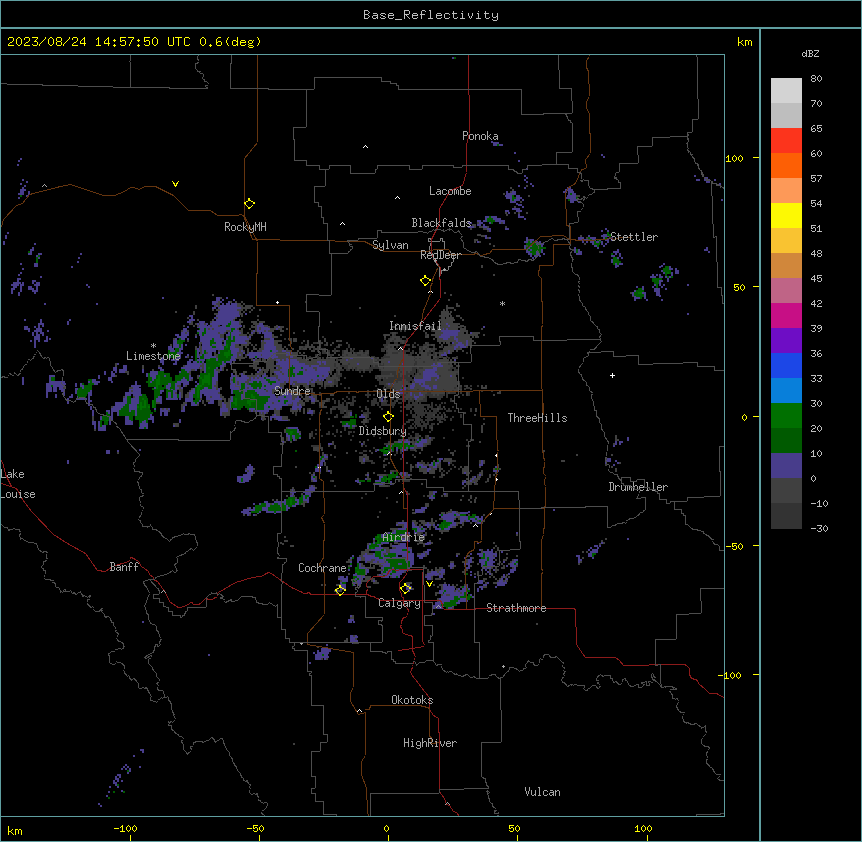
Task: Select the light gray 70–80 dBZ swatch
Action: (786, 91)
